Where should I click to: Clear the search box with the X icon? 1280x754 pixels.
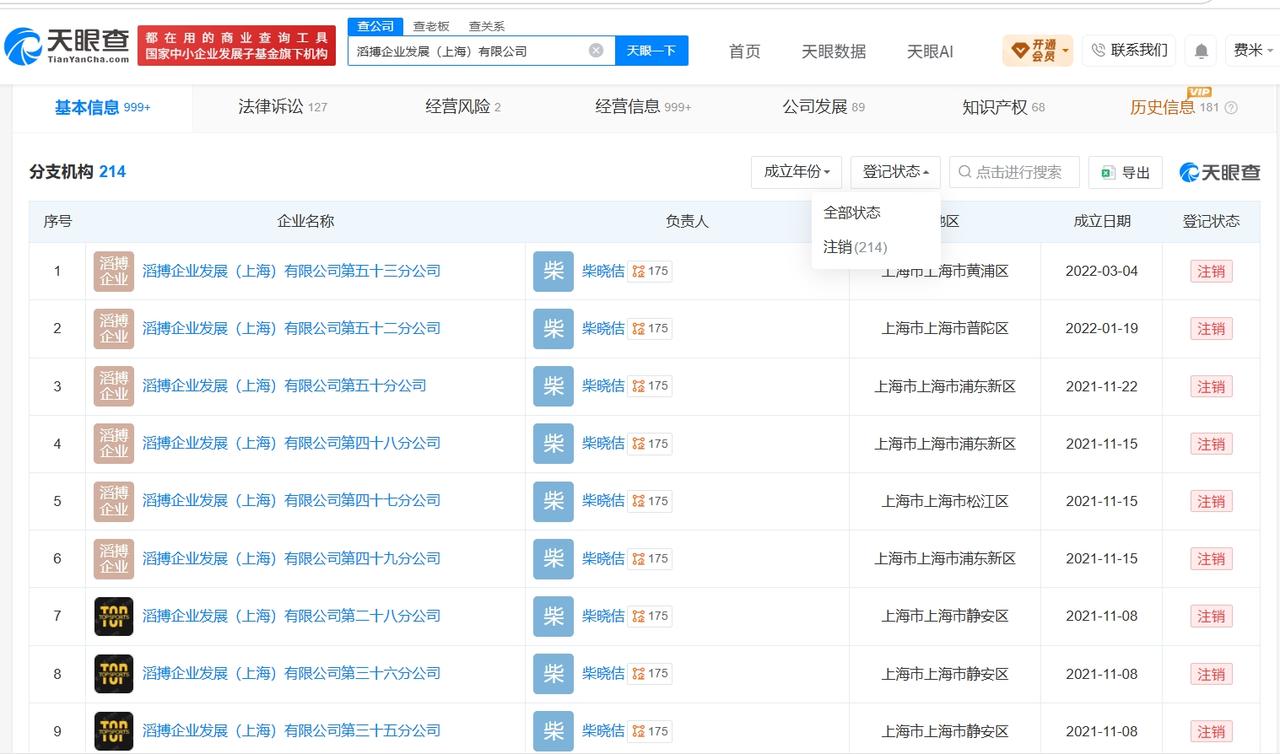pos(596,50)
